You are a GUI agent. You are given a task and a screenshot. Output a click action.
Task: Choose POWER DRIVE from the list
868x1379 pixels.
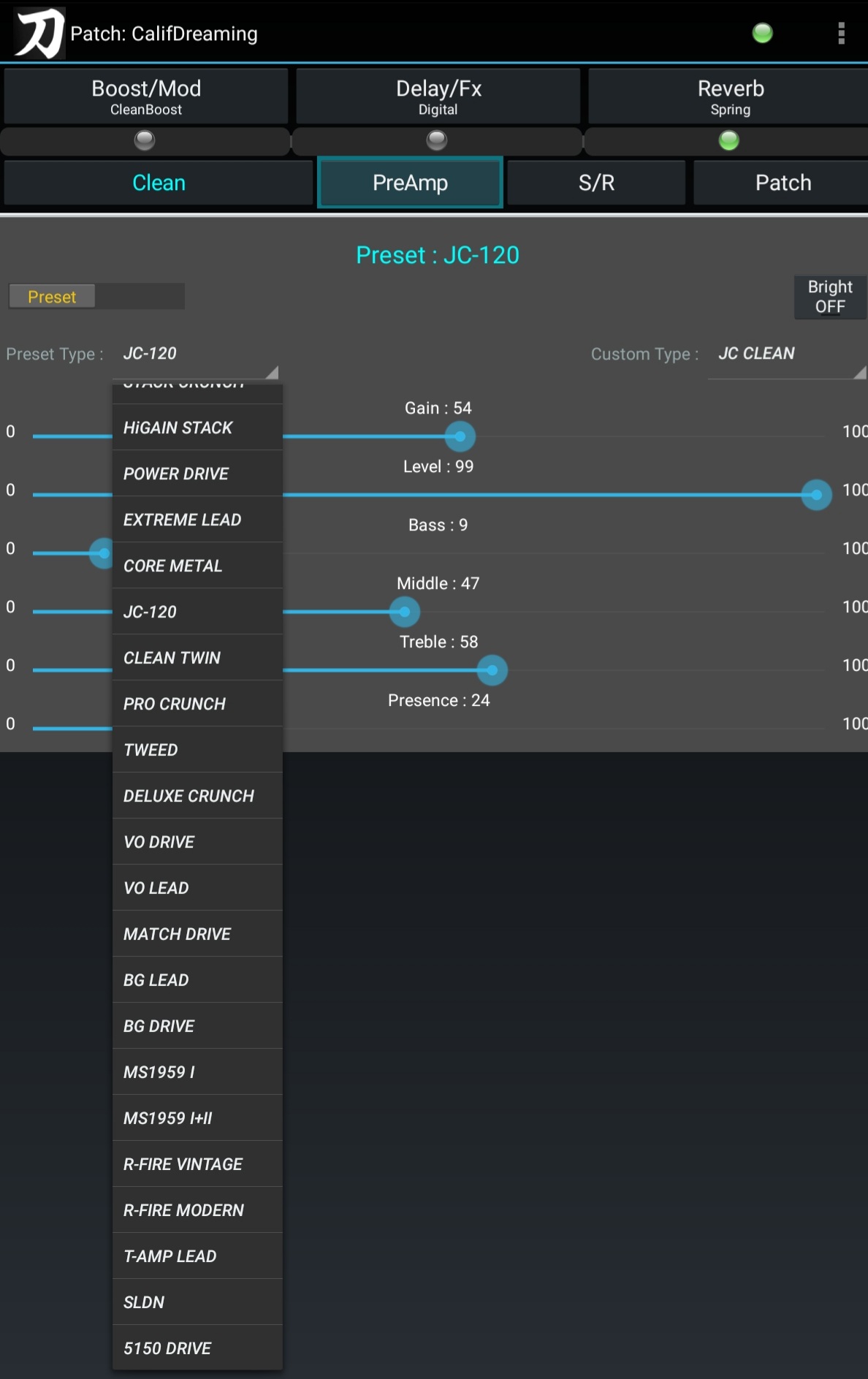(x=197, y=474)
